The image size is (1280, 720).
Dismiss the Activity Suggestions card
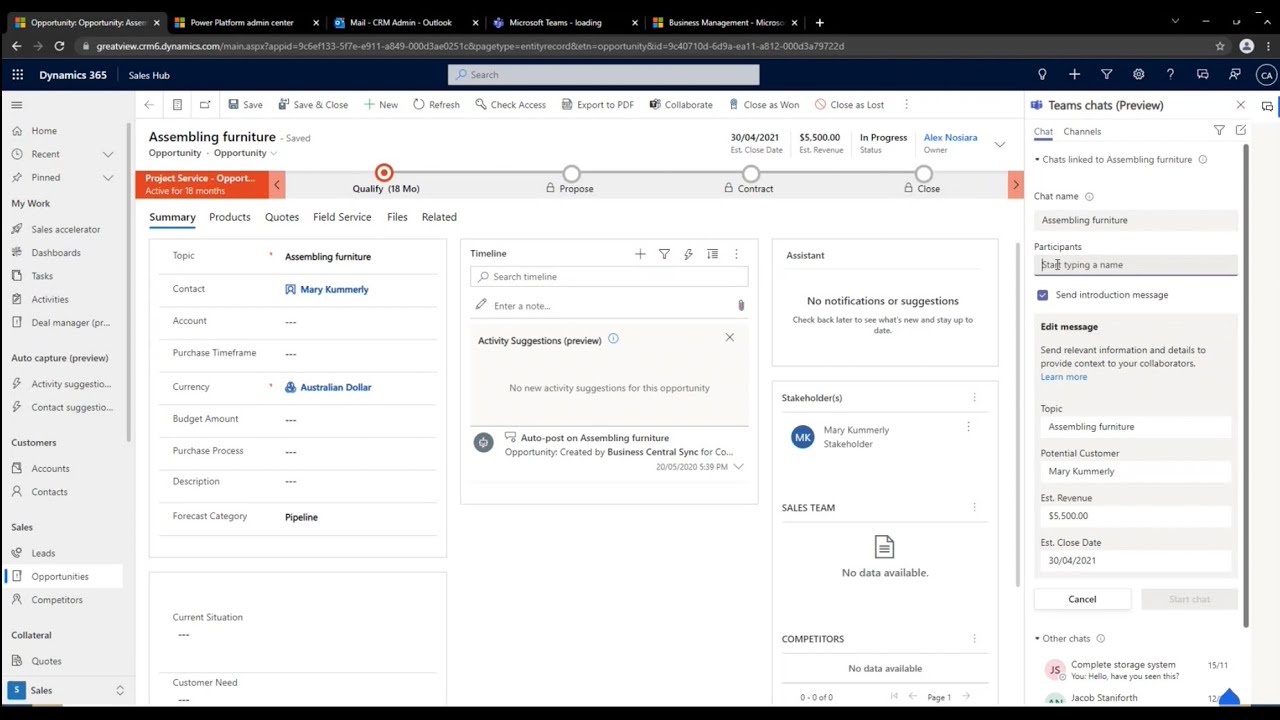tap(729, 338)
